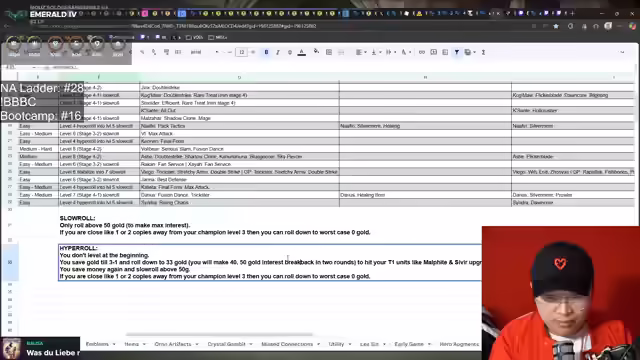Viewport: 640px width, 360px height.
Task: Toggle italic formatting in the toolbar
Action: point(278,52)
